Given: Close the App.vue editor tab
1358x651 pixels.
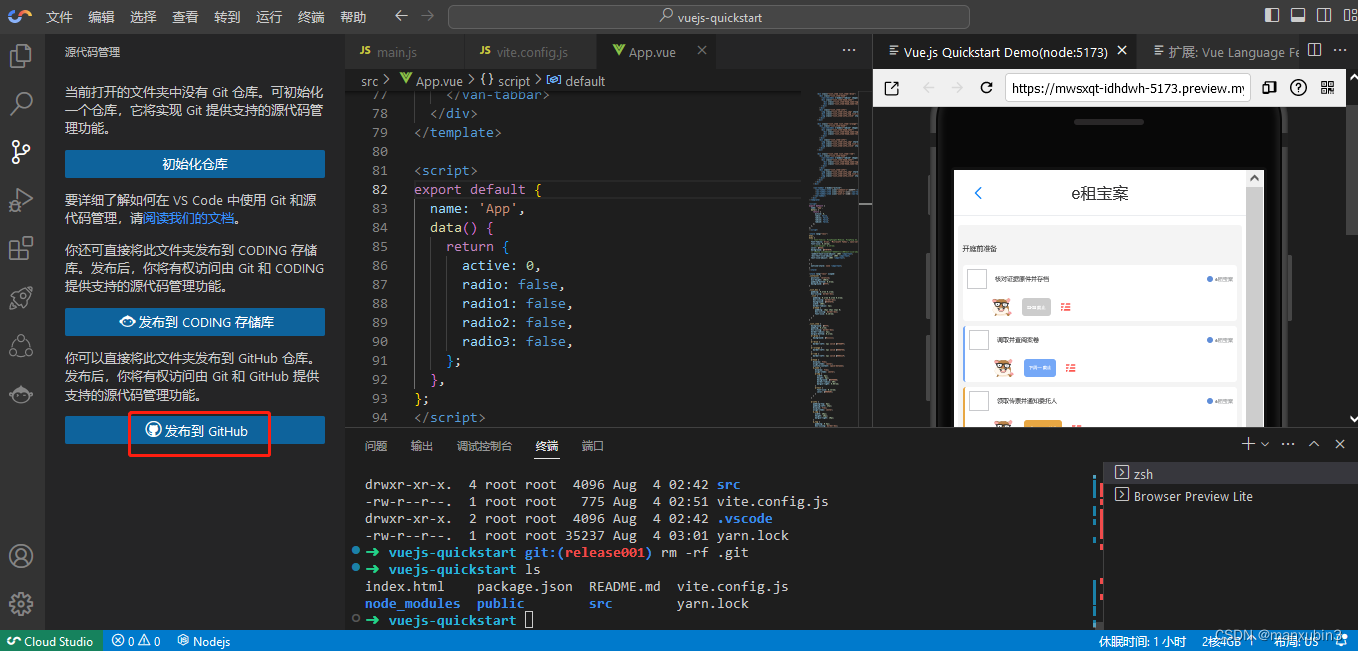Looking at the screenshot, I should click(x=702, y=51).
